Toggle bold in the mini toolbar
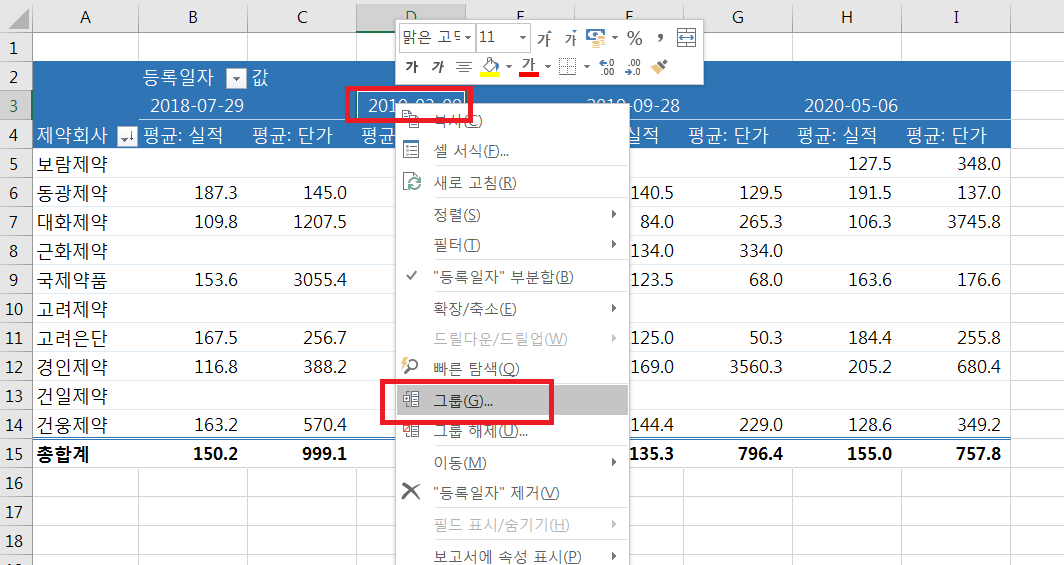The width and height of the screenshot is (1064, 565). click(411, 67)
